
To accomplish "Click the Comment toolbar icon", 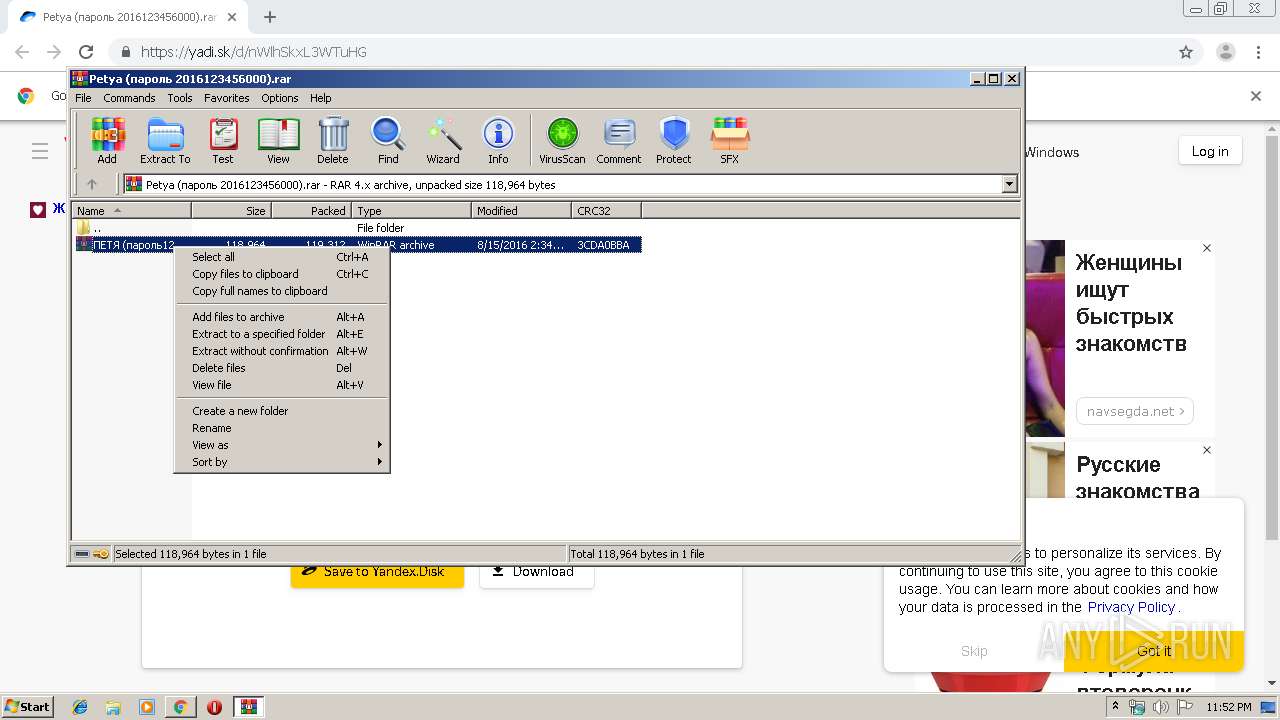I will (619, 140).
